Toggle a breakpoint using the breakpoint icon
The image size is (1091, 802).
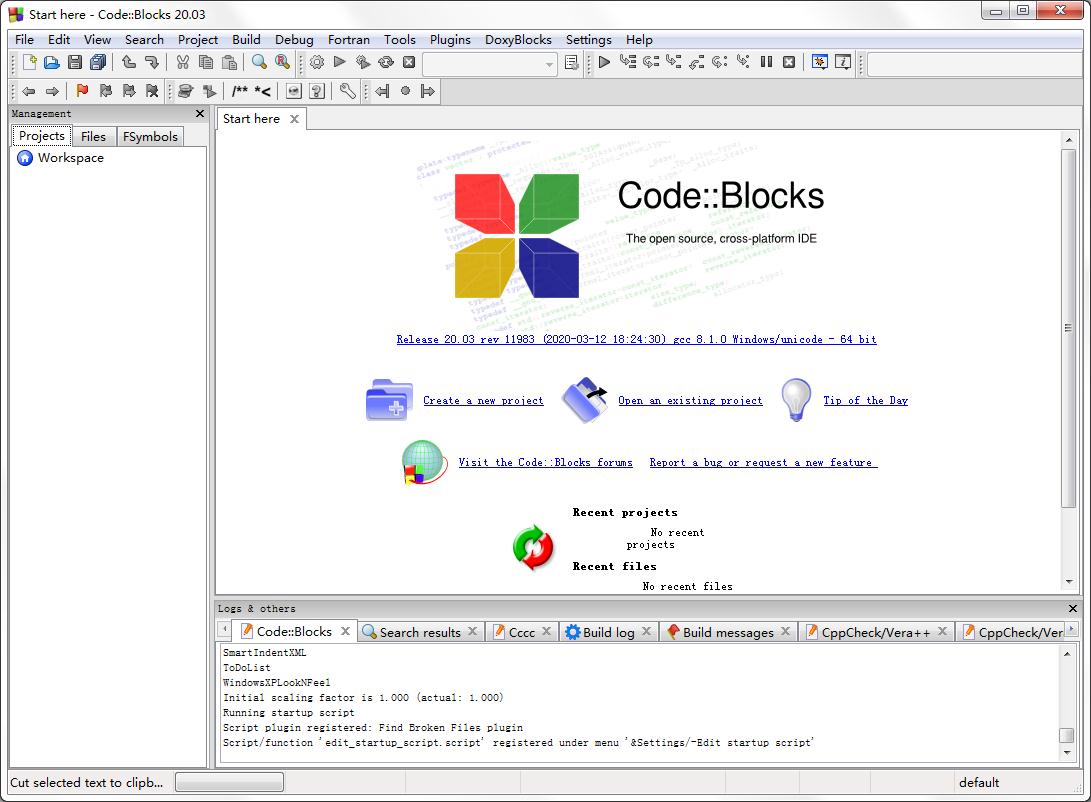click(x=187, y=91)
